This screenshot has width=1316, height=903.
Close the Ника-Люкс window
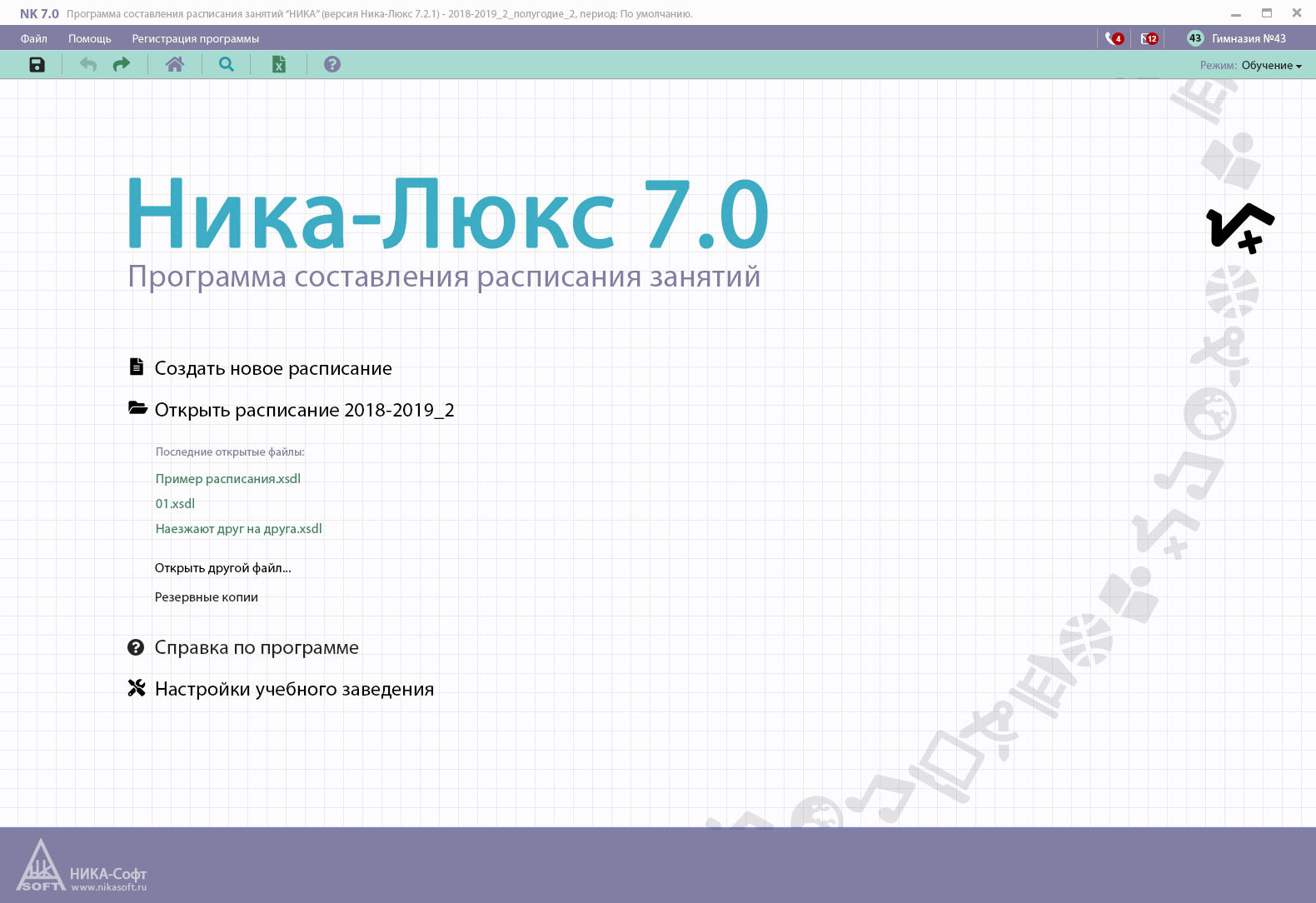point(1297,13)
